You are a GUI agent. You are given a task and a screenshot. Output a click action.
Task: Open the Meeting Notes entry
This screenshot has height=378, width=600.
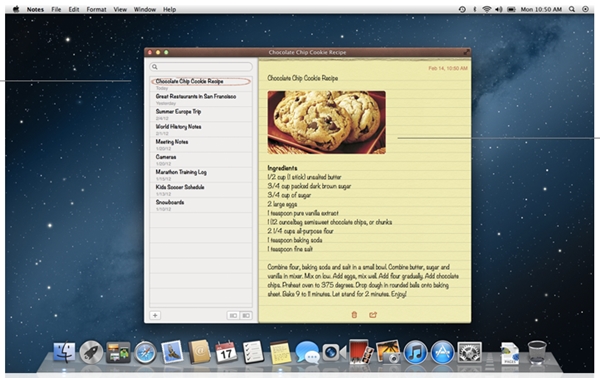tap(201, 145)
